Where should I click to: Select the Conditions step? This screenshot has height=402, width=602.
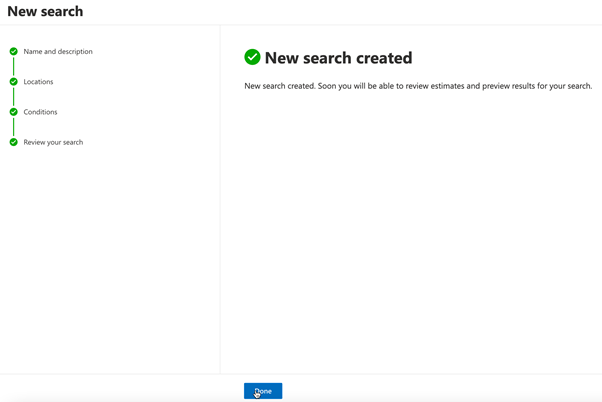point(41,112)
